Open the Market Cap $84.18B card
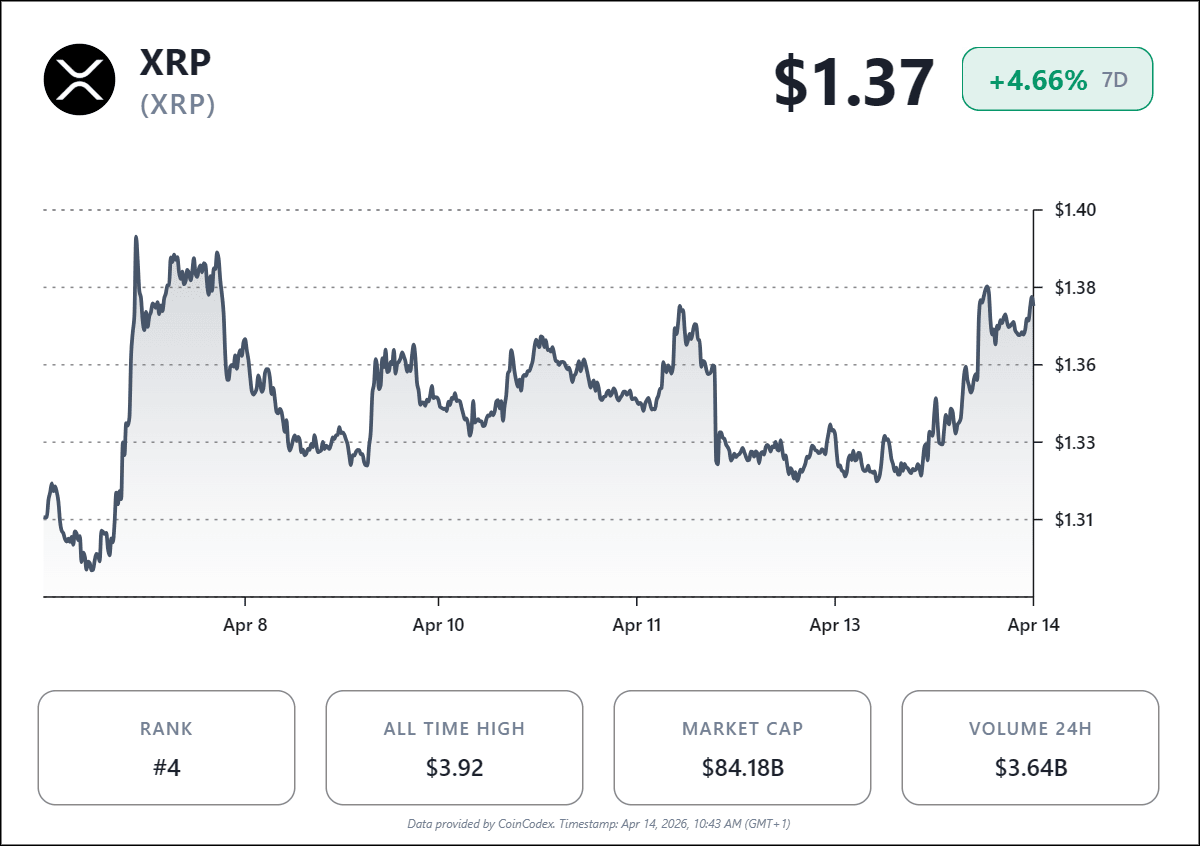 tap(742, 747)
